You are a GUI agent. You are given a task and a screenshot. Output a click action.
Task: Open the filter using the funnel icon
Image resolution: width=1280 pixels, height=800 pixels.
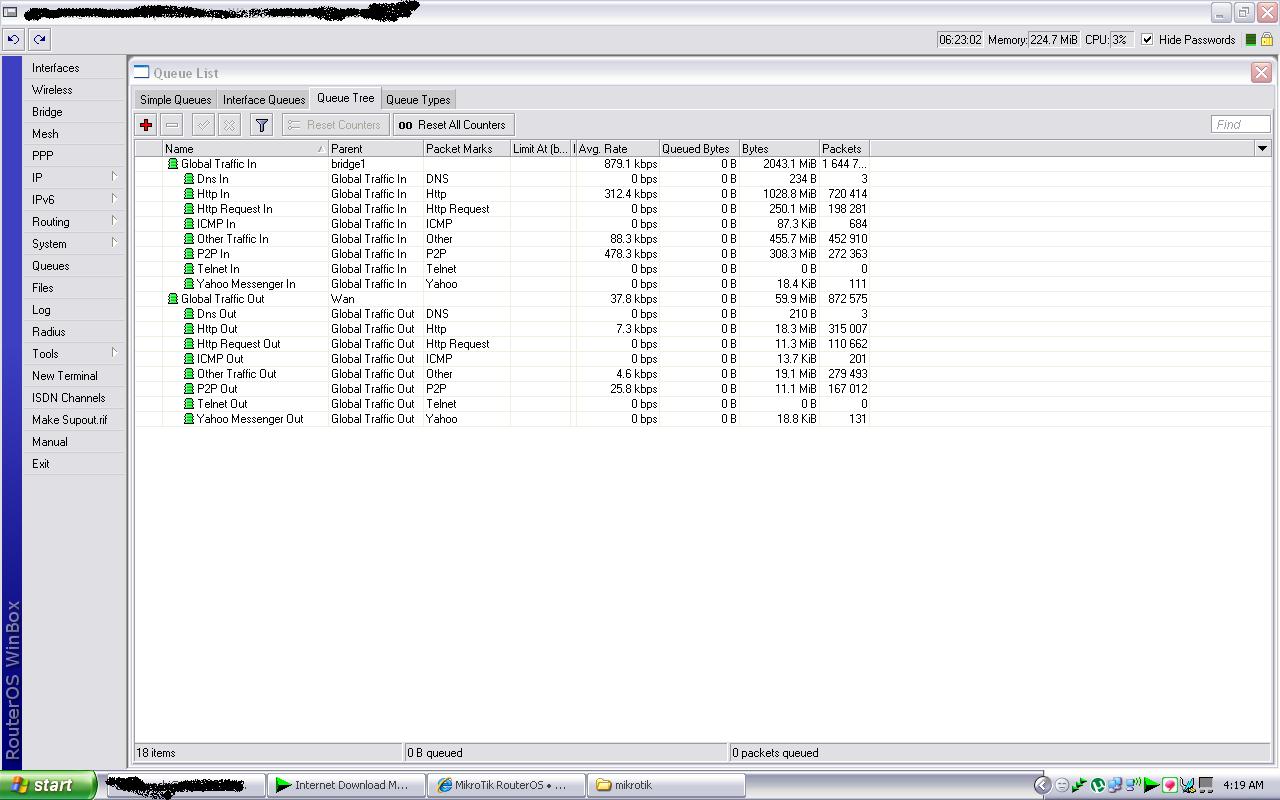pyautogui.click(x=261, y=124)
